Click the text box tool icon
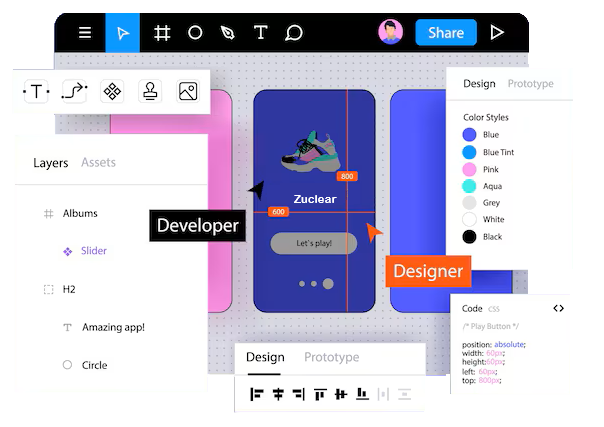 click(x=37, y=92)
